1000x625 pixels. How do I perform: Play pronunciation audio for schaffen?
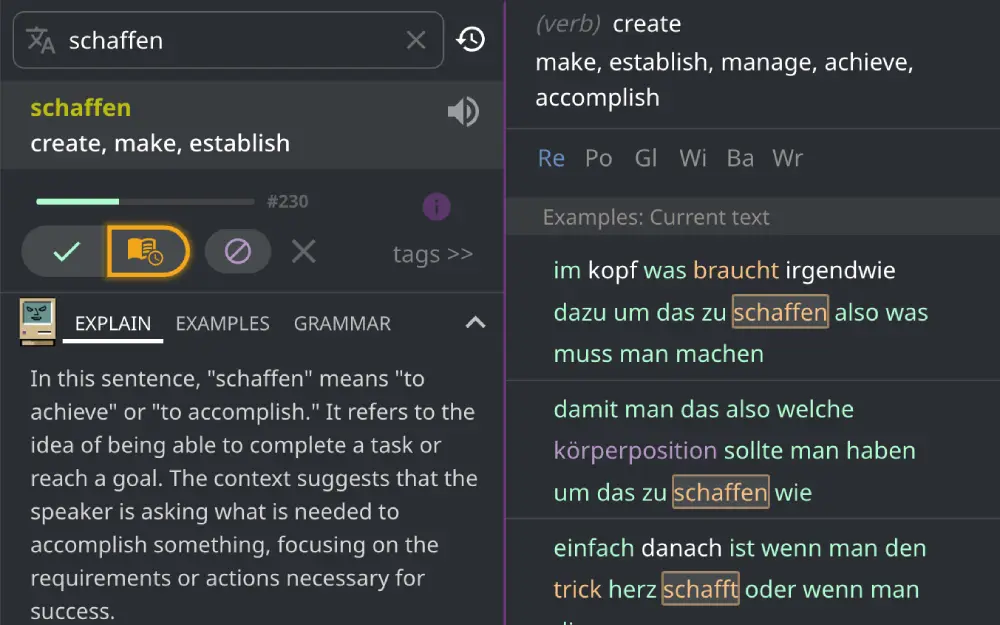[462, 112]
